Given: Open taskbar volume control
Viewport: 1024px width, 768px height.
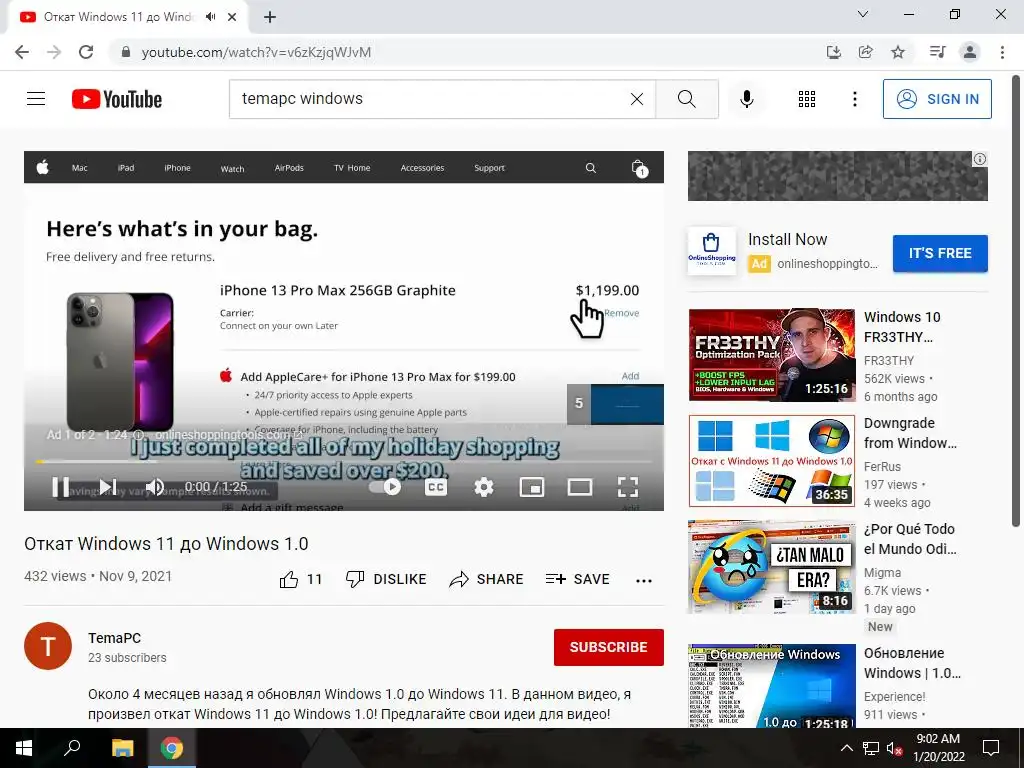Looking at the screenshot, I should tap(894, 748).
